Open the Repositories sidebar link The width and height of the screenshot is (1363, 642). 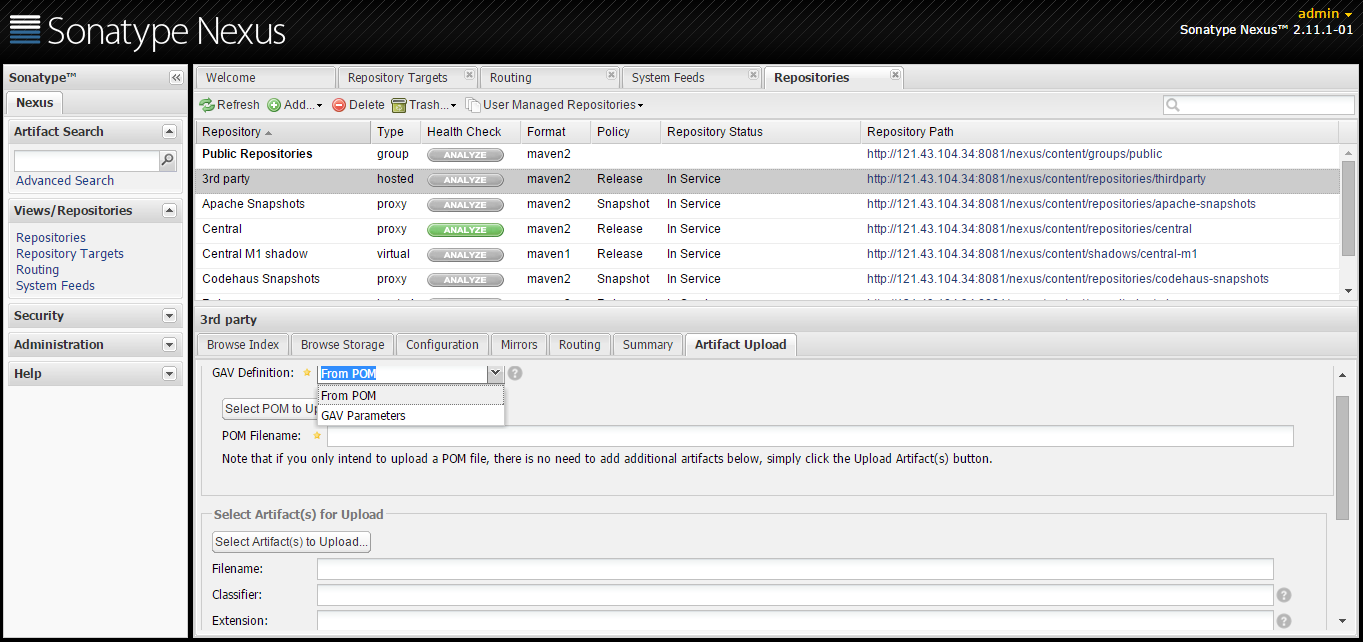51,238
